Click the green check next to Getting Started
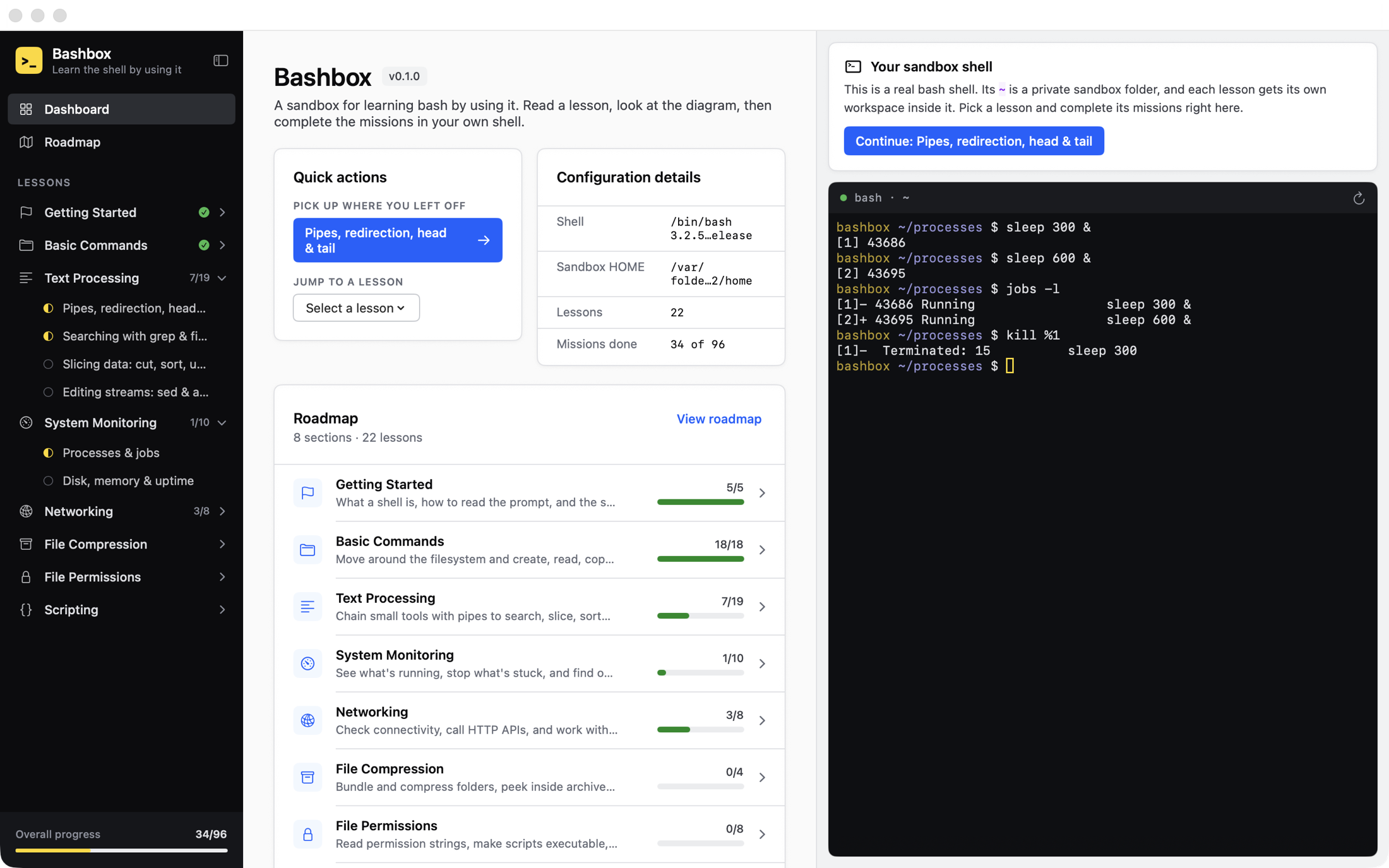Image resolution: width=1389 pixels, height=868 pixels. (204, 212)
